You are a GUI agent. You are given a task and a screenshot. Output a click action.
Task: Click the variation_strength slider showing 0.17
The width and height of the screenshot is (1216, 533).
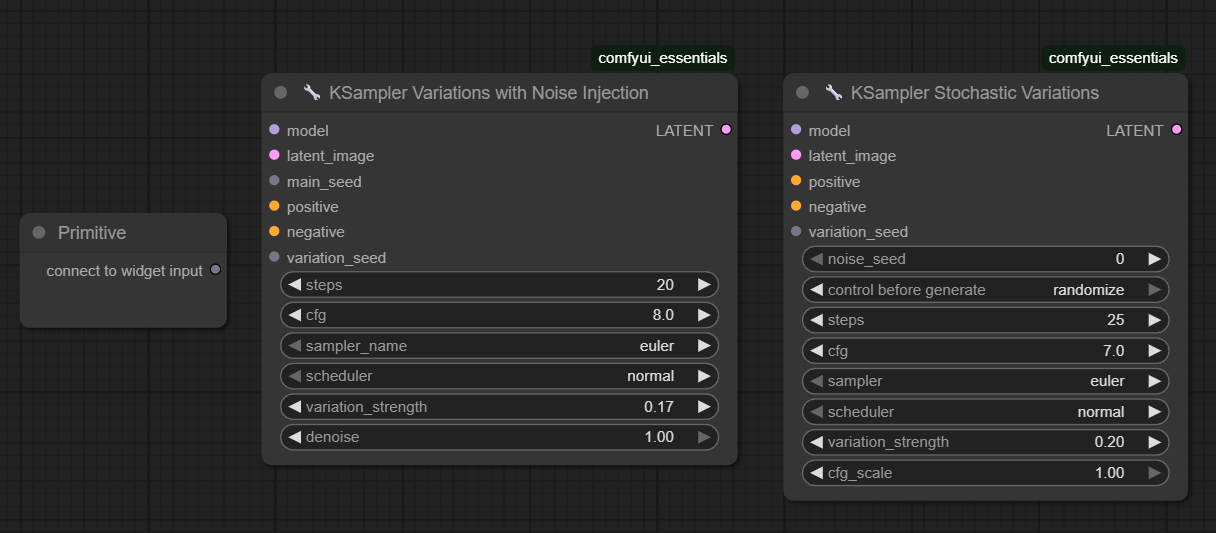pos(499,407)
